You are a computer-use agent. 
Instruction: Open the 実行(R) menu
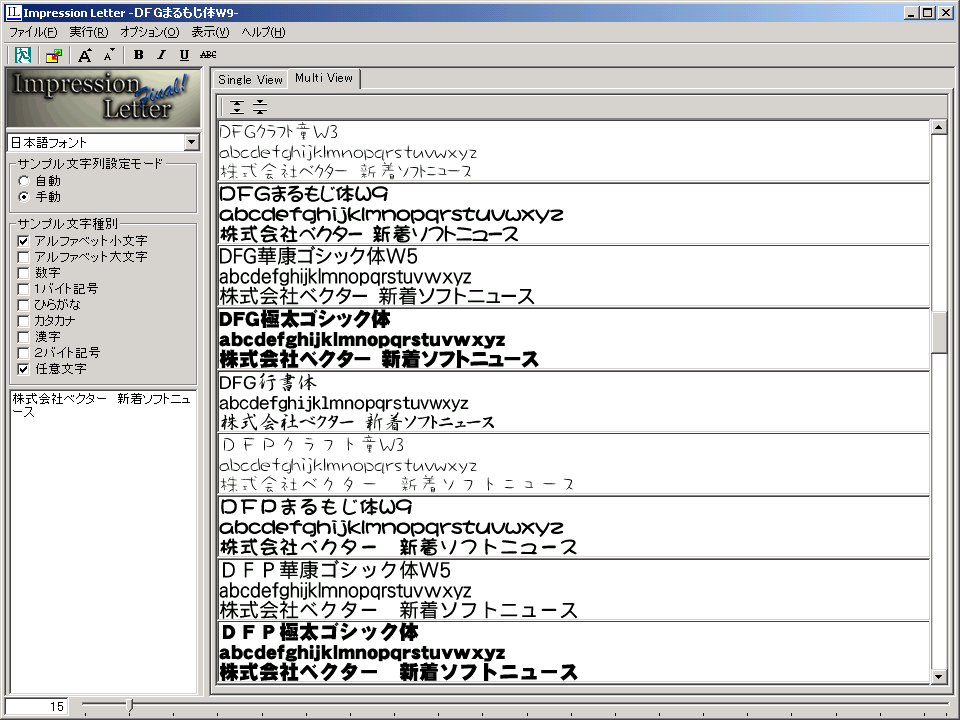[89, 32]
